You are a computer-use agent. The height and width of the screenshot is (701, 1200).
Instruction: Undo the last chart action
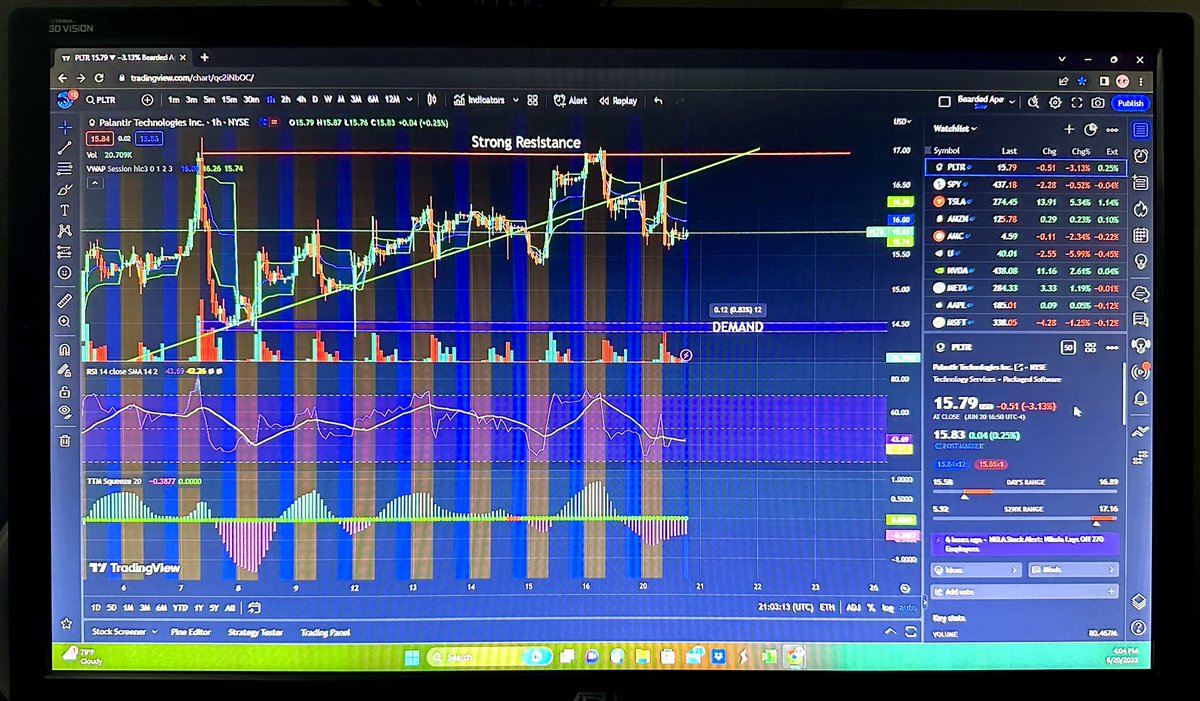[657, 100]
